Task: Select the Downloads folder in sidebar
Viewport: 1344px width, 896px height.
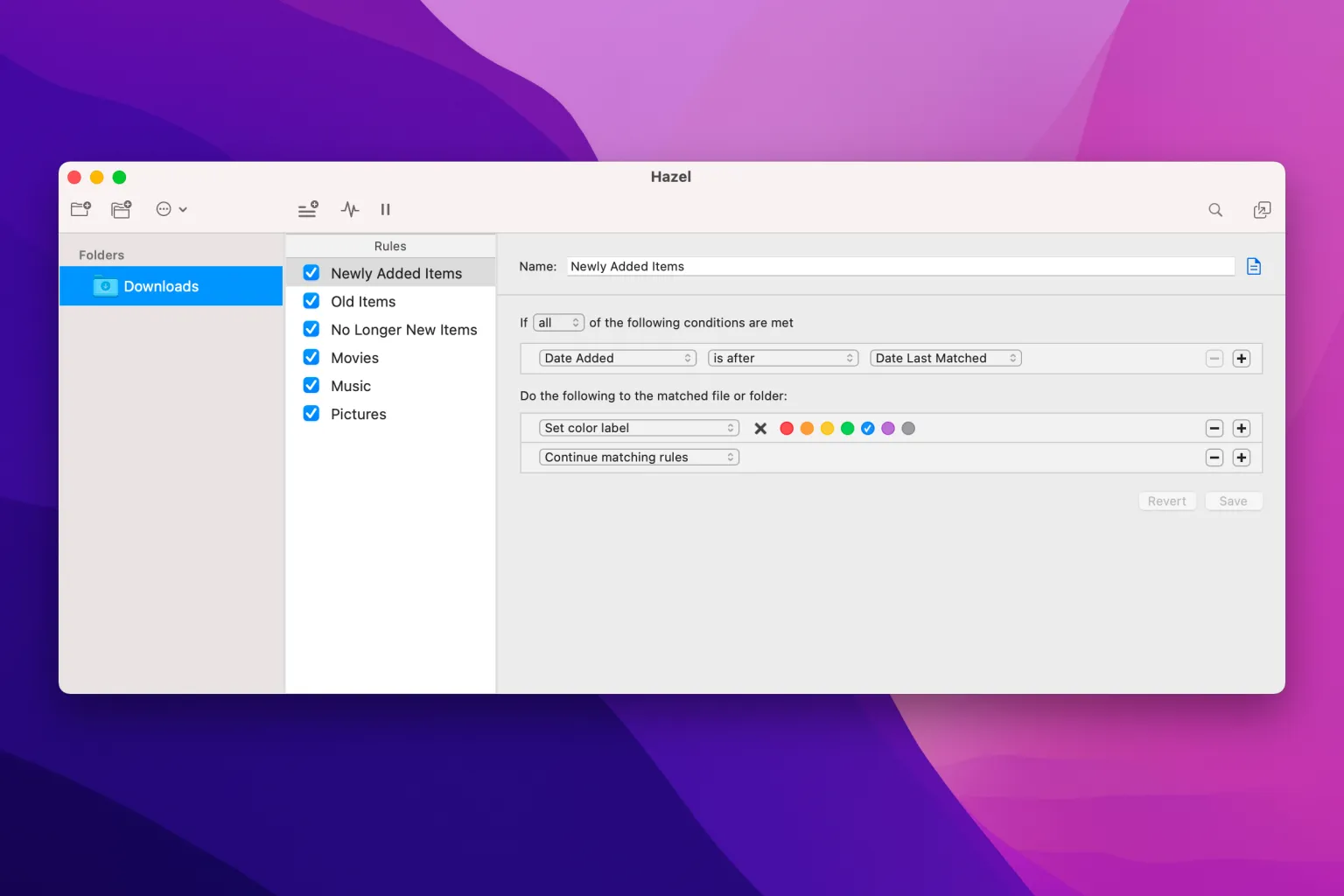Action: 161,286
